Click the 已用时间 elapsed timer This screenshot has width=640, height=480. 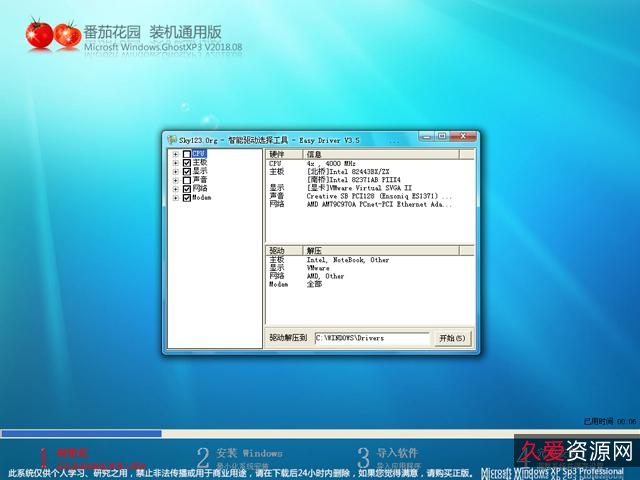pyautogui.click(x=610, y=421)
